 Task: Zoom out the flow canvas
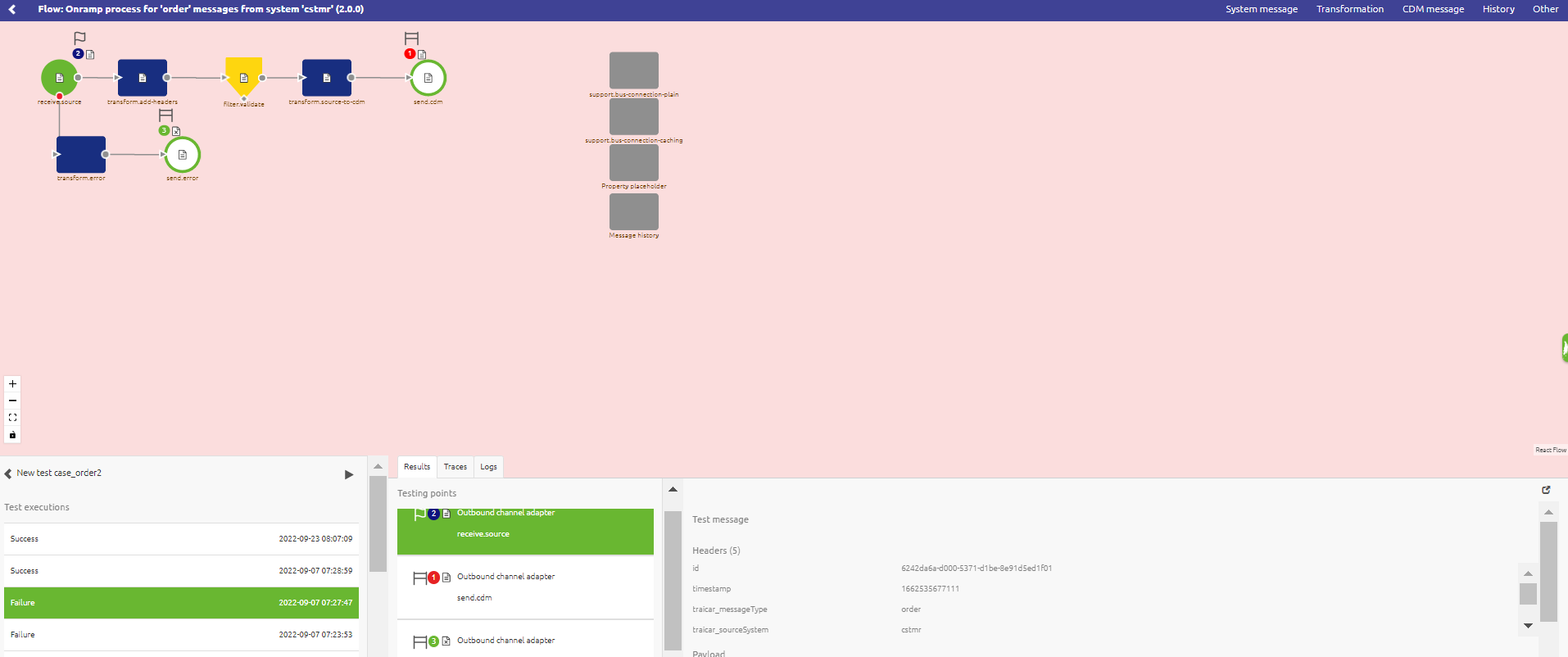pyautogui.click(x=12, y=401)
